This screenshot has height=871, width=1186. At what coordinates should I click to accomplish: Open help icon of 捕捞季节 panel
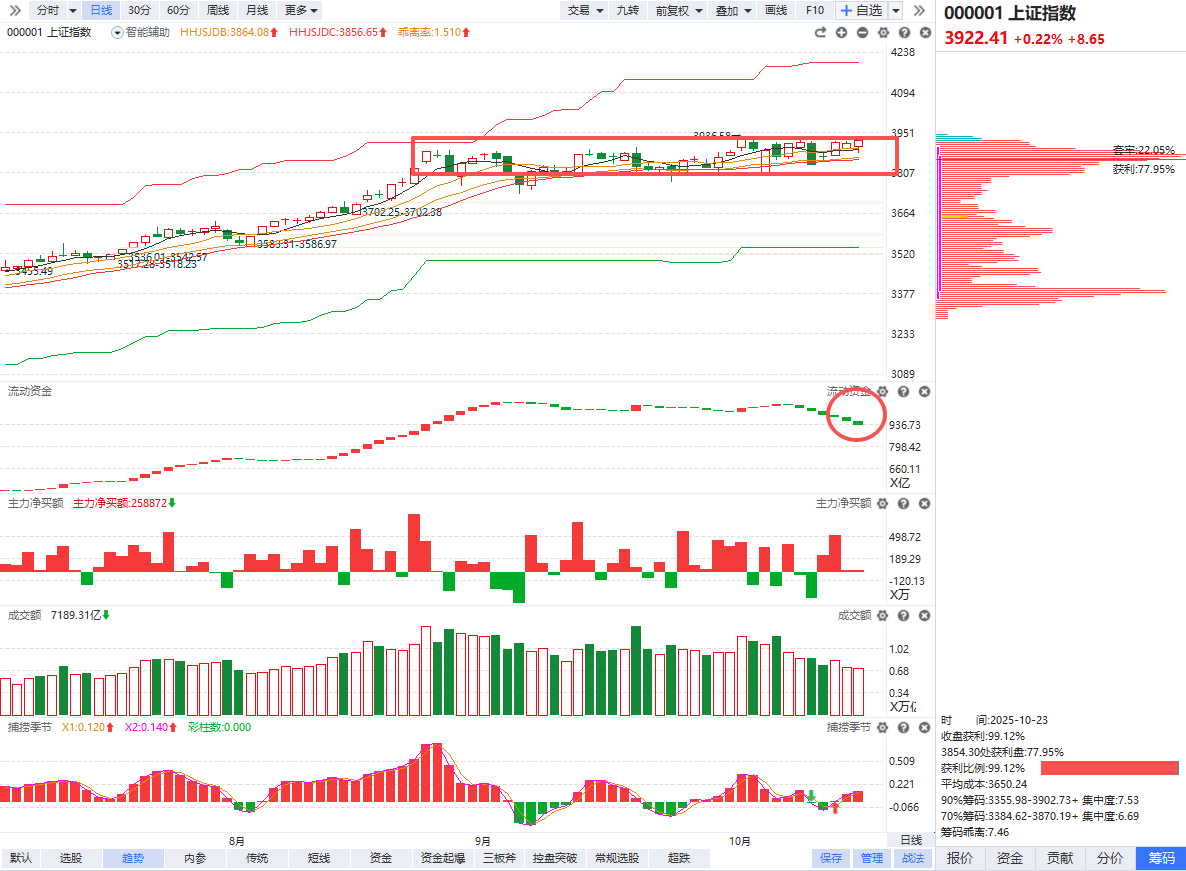click(903, 727)
